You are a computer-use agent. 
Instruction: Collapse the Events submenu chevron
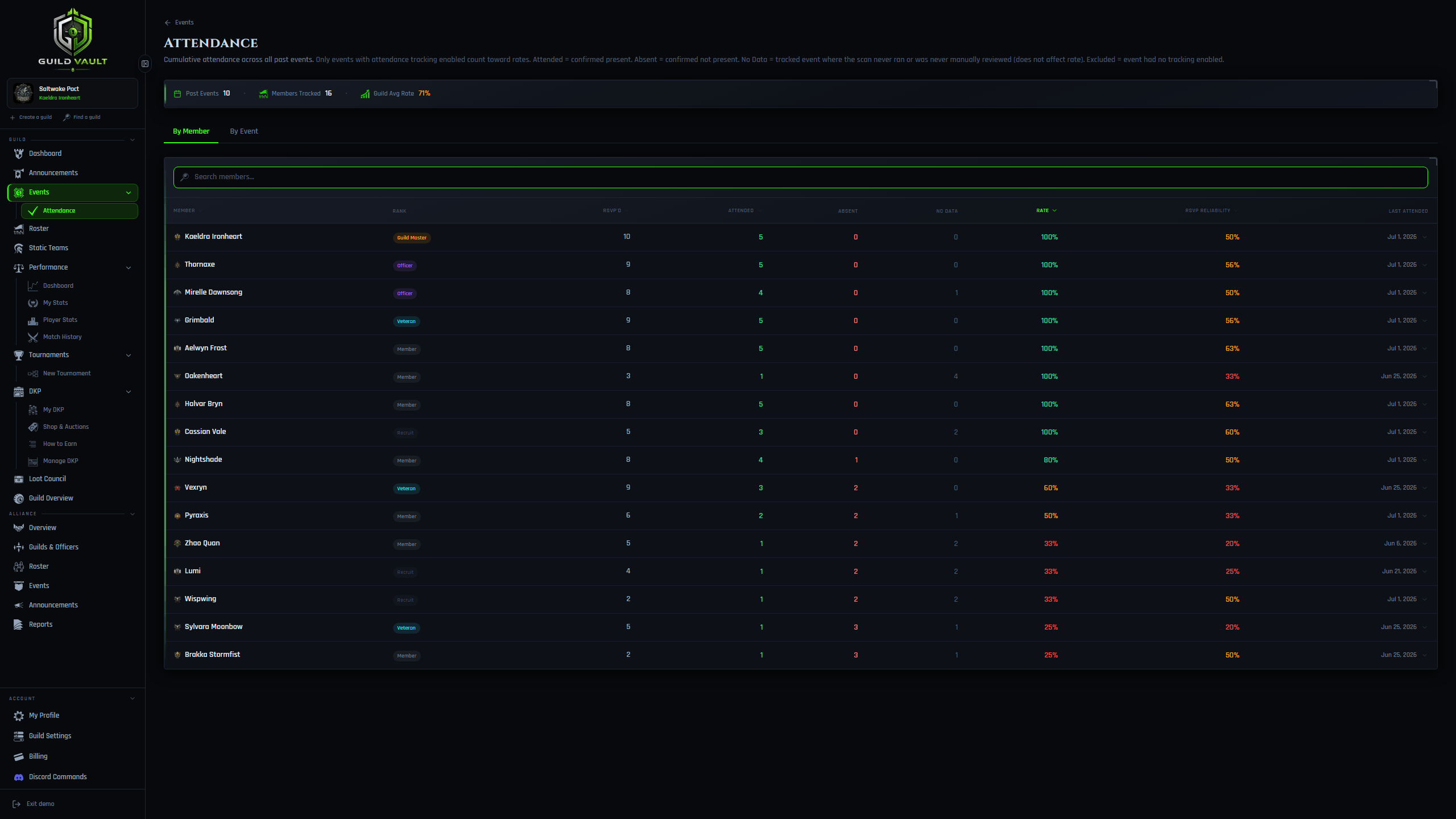(x=129, y=193)
